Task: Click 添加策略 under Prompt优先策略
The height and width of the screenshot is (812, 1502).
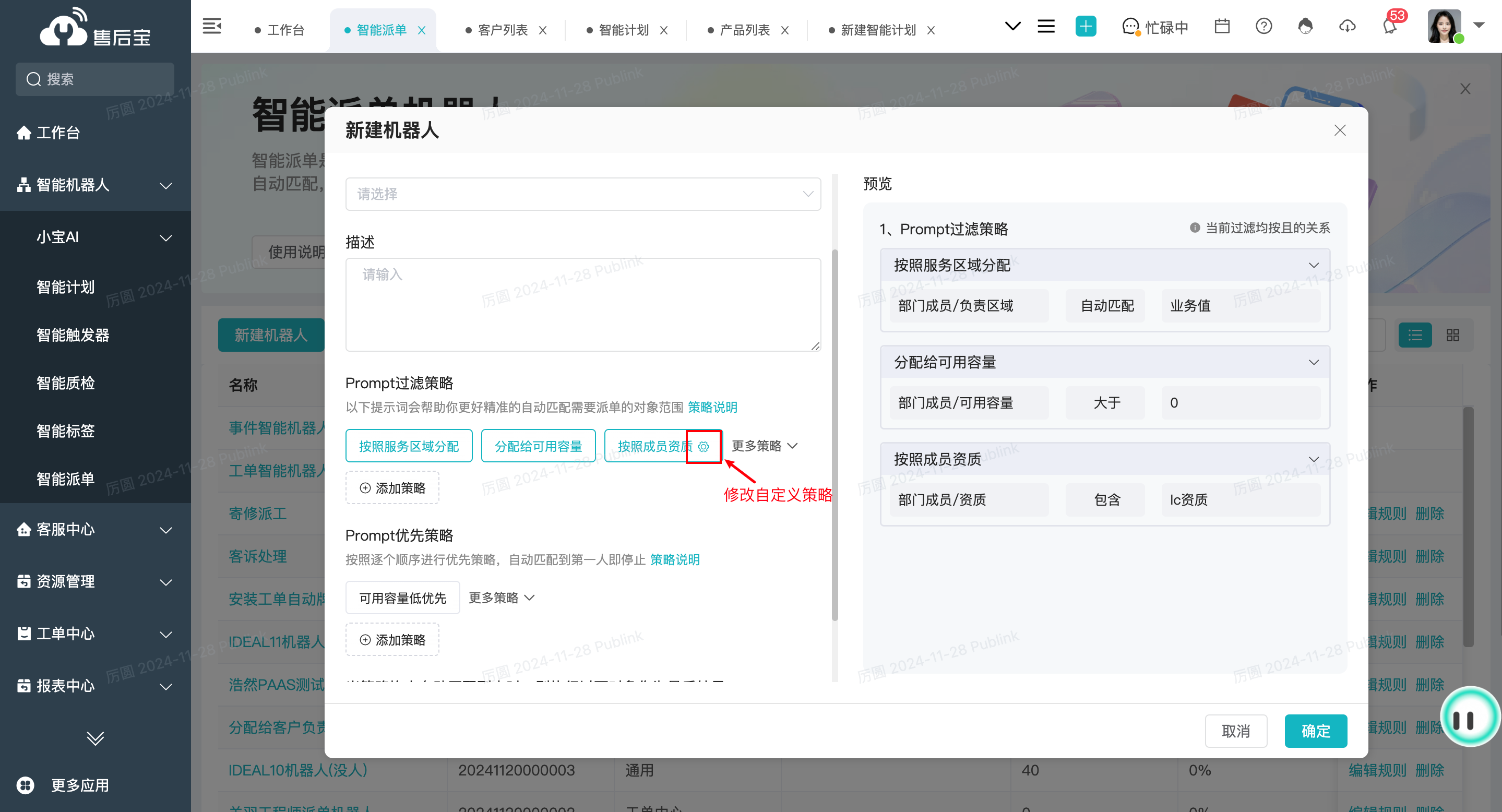Action: (392, 640)
